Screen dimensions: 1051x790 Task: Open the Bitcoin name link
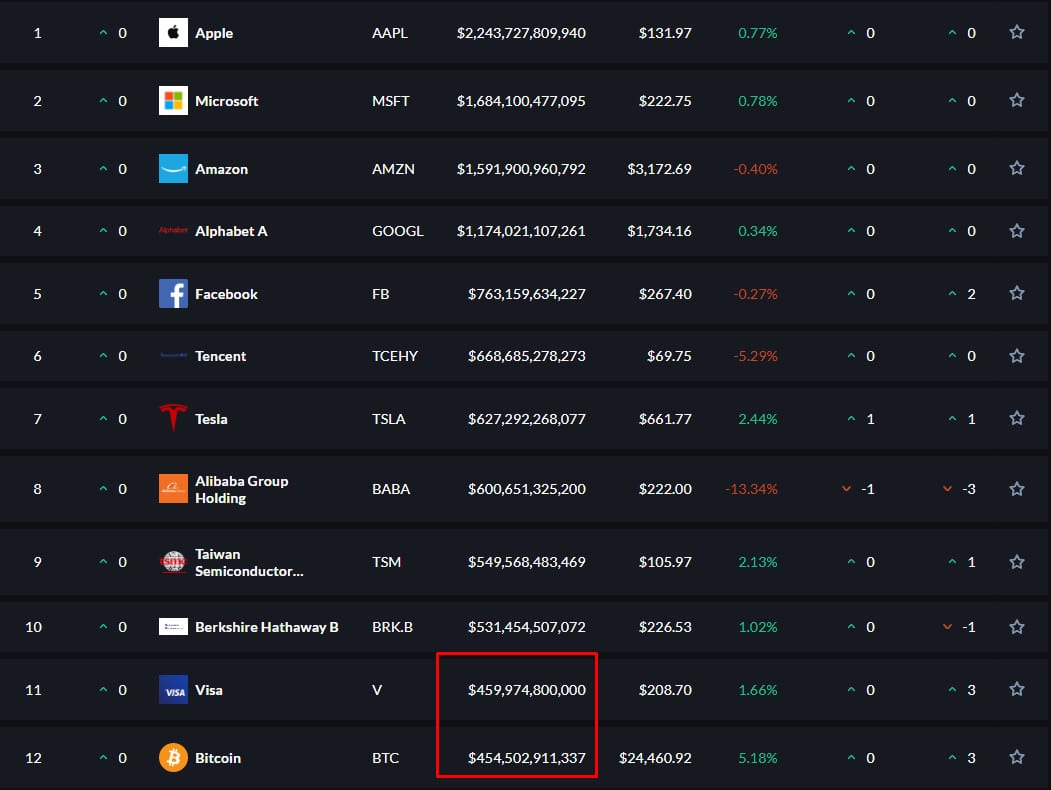pos(218,759)
